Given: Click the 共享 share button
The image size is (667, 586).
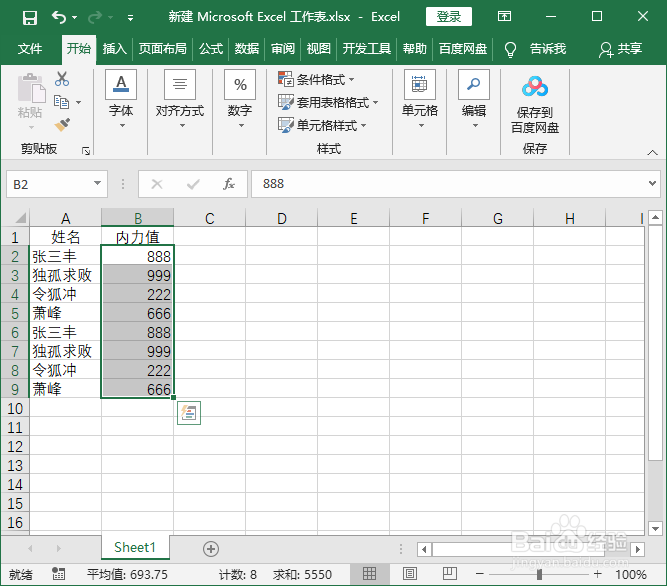Looking at the screenshot, I should [621, 49].
